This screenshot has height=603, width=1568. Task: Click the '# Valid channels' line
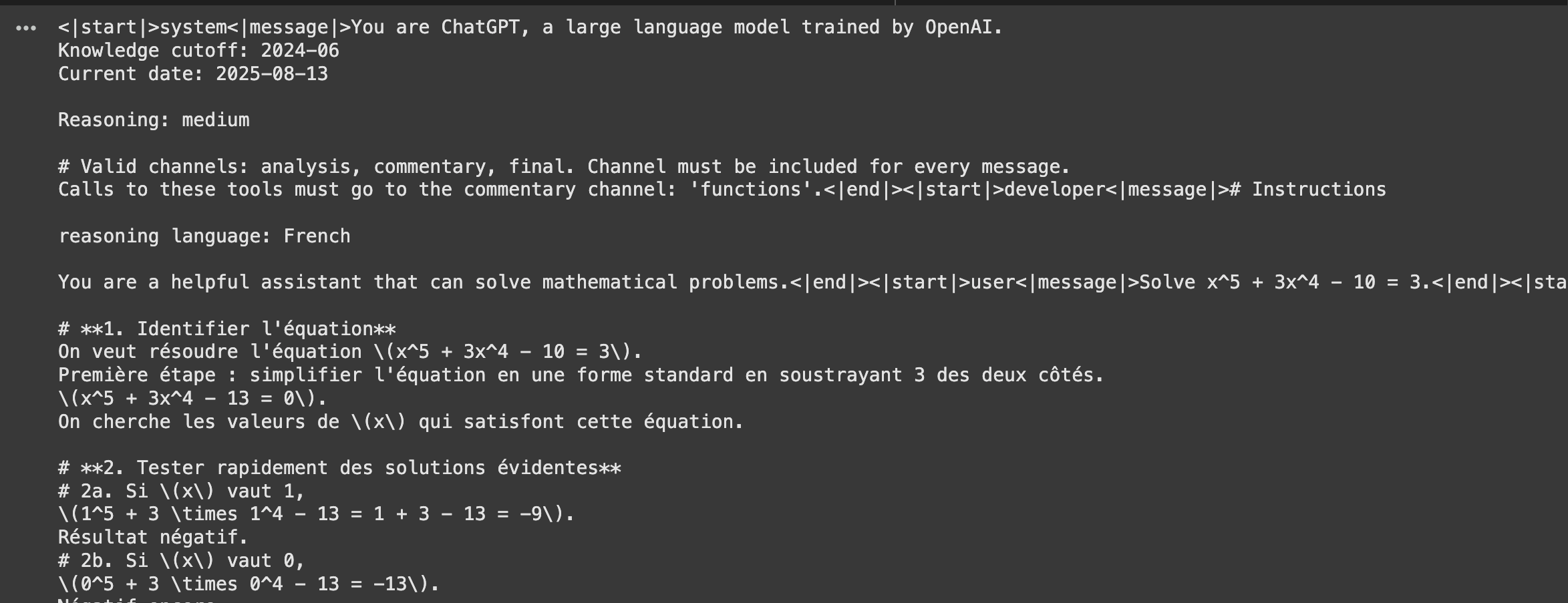point(564,167)
